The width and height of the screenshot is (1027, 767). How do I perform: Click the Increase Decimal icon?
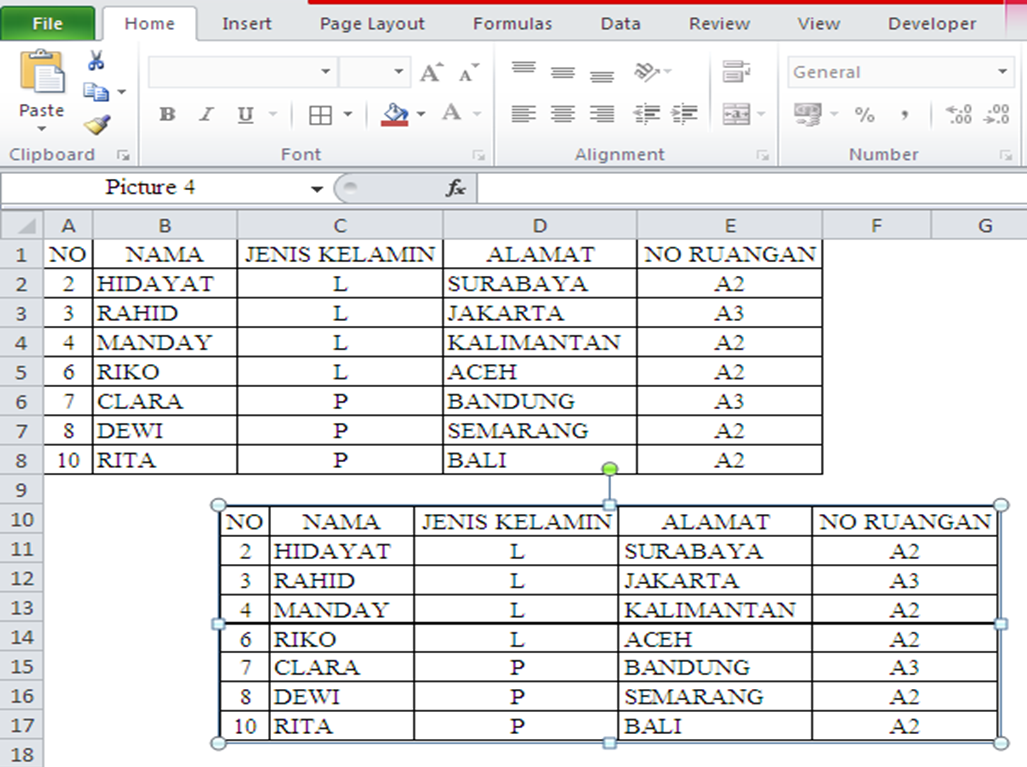coord(959,112)
